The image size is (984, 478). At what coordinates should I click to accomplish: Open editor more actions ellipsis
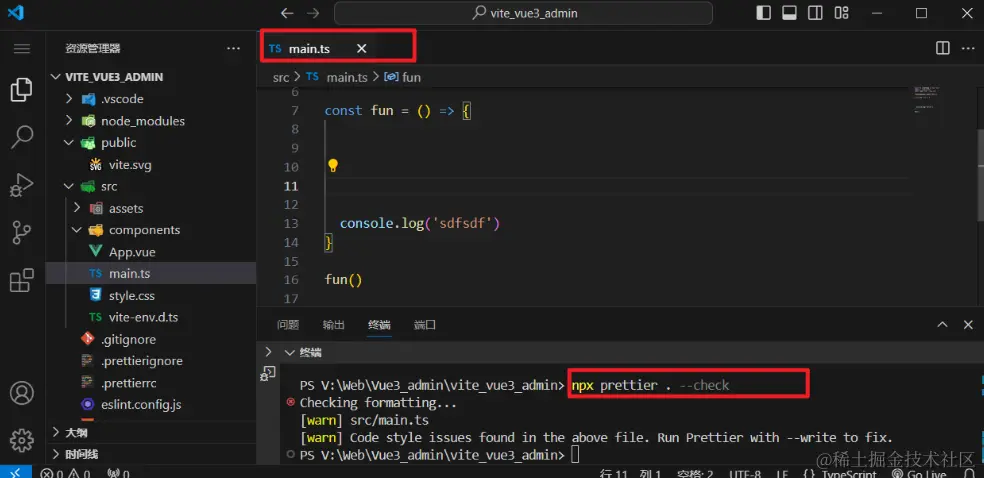968,48
